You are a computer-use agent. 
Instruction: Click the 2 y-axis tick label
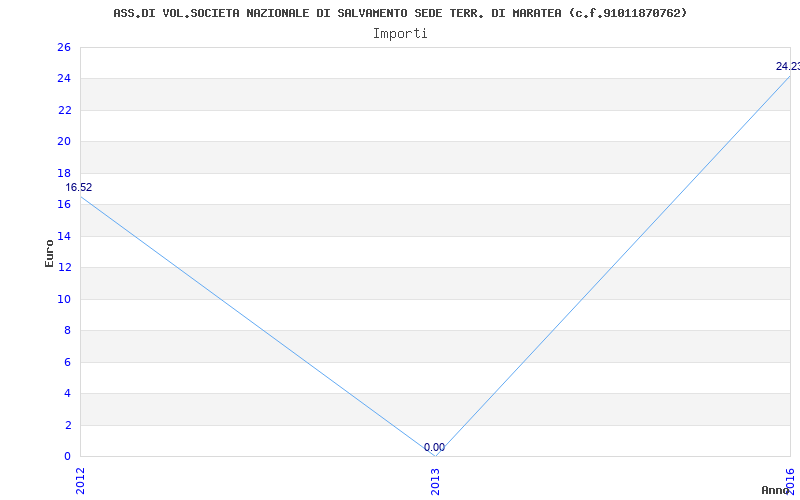pyautogui.click(x=67, y=425)
